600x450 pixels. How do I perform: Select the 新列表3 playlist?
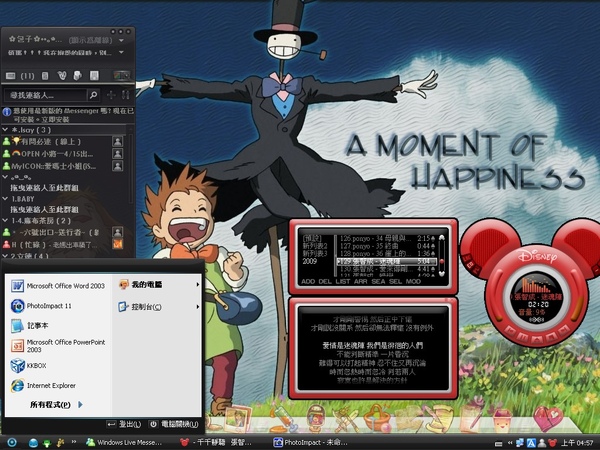point(315,253)
